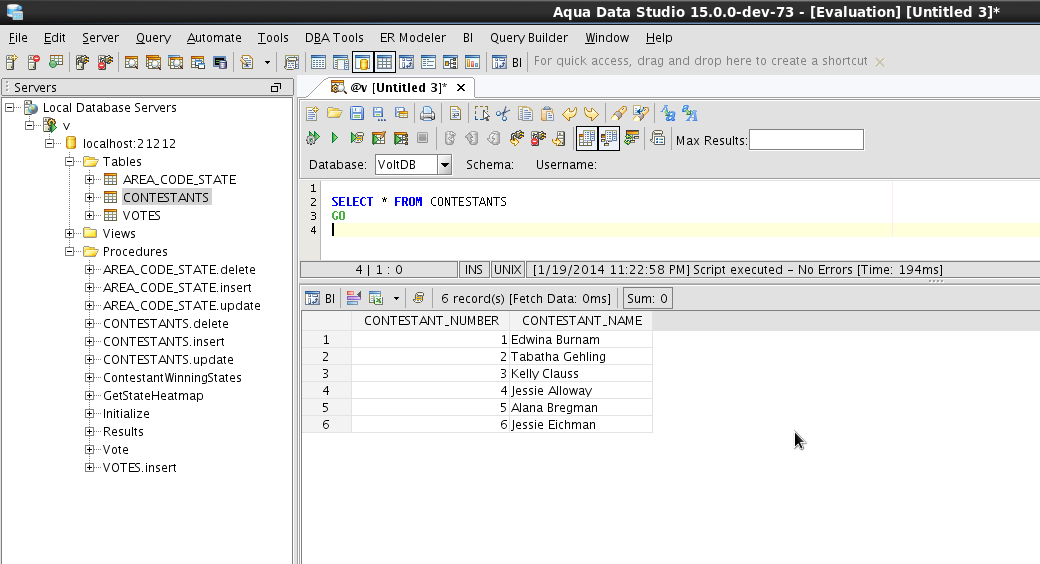1040x564 pixels.
Task: Click the pivot colored bars icon in results bar
Action: pyautogui.click(x=354, y=299)
